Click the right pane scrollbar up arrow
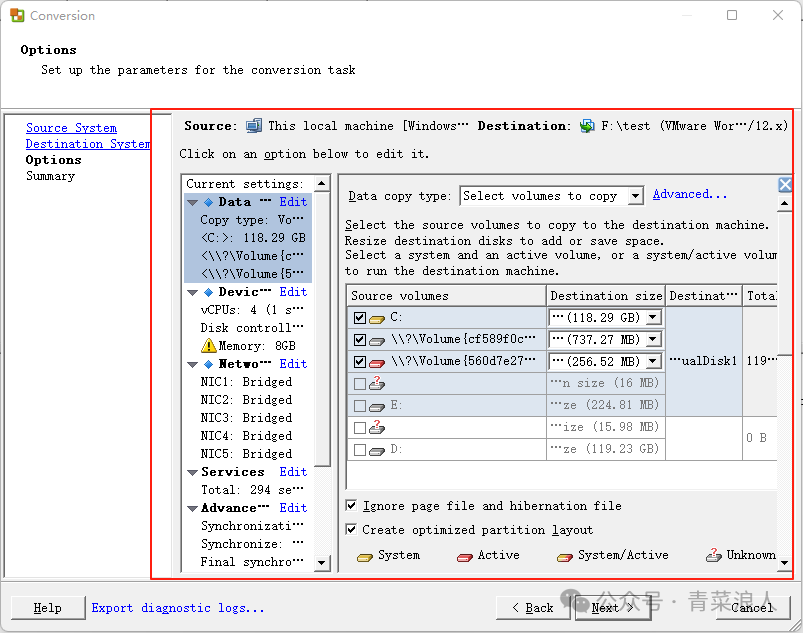 tap(785, 203)
